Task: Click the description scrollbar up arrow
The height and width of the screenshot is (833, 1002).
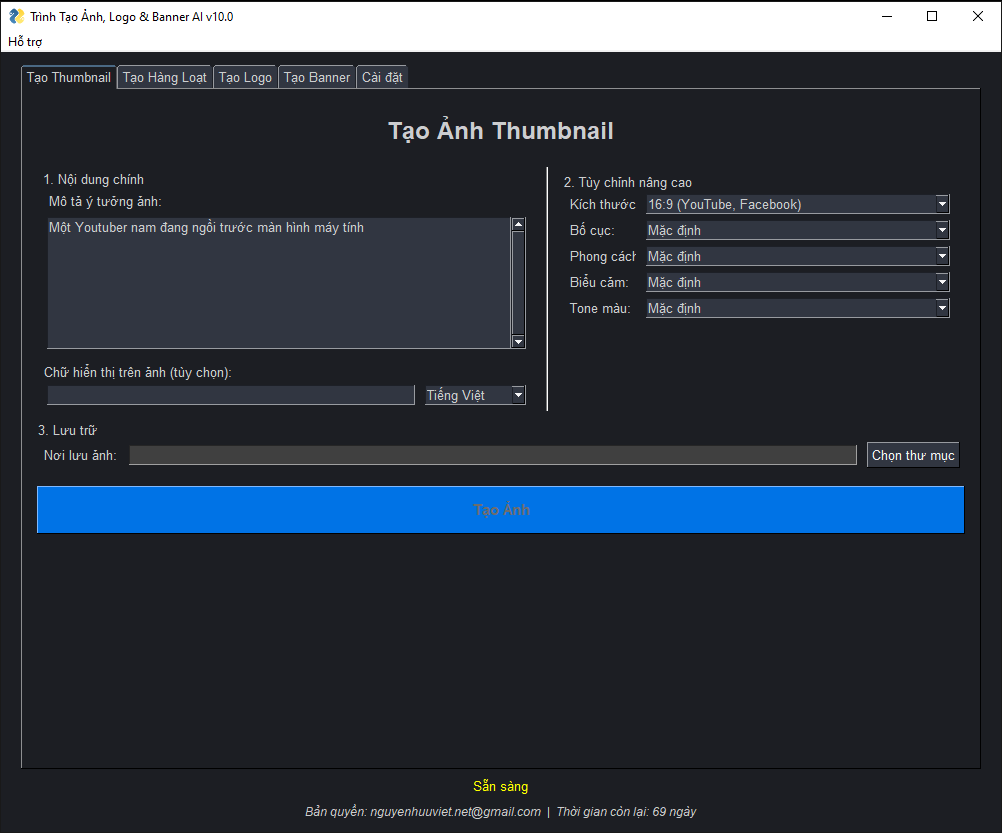Action: click(x=518, y=224)
